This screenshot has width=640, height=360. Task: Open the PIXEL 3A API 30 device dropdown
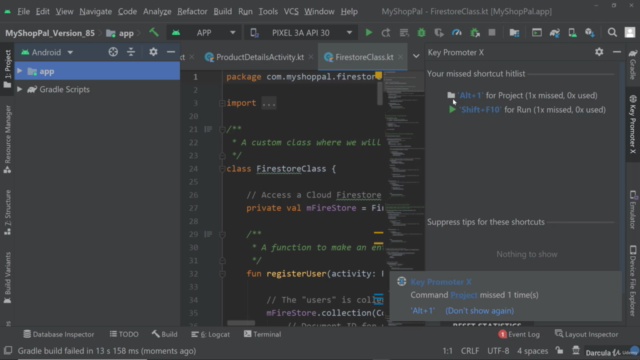tap(302, 33)
